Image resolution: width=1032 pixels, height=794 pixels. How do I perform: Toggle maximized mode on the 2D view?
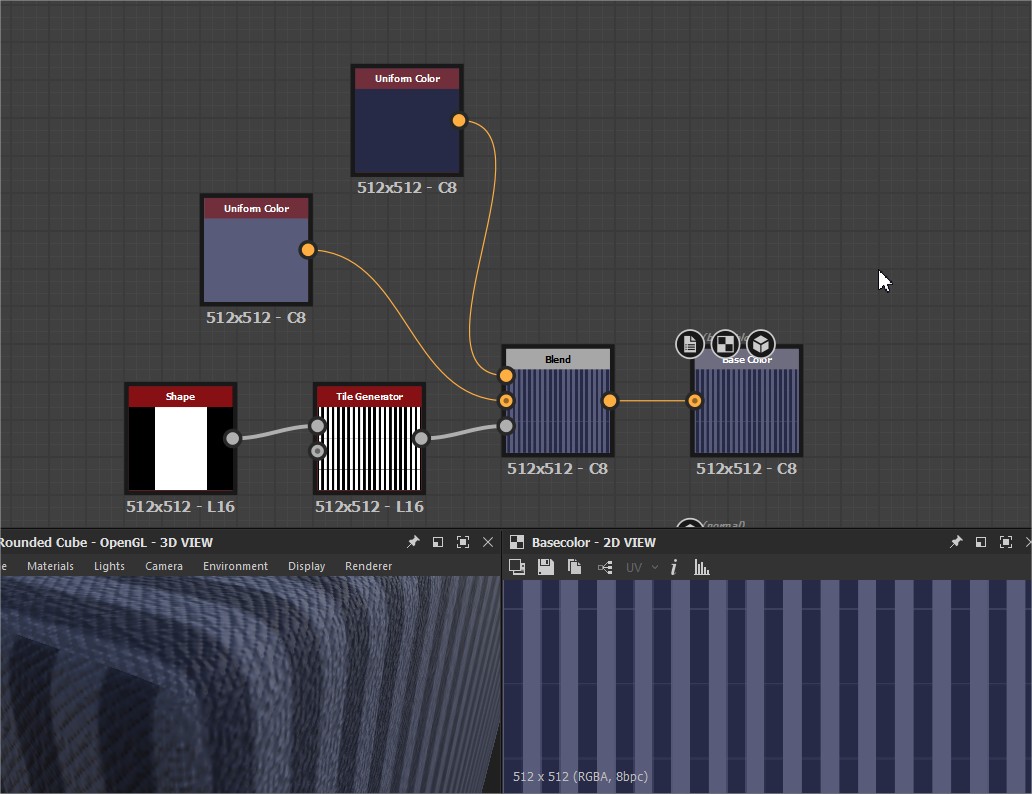1005,541
